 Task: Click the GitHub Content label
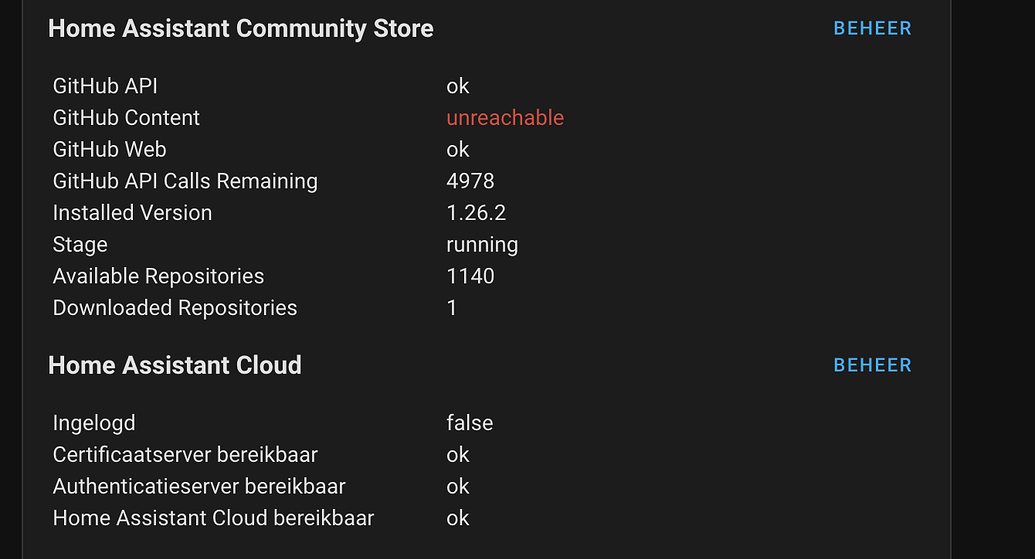point(126,118)
